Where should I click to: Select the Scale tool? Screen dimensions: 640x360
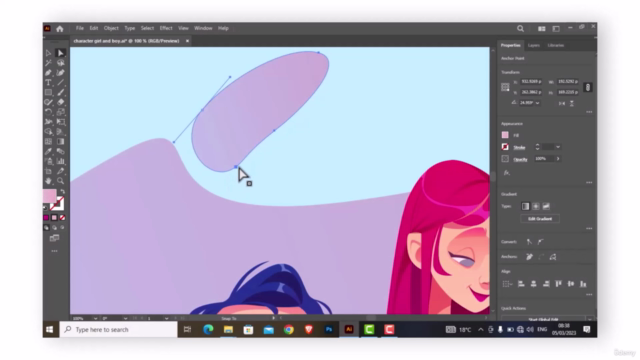point(60,112)
